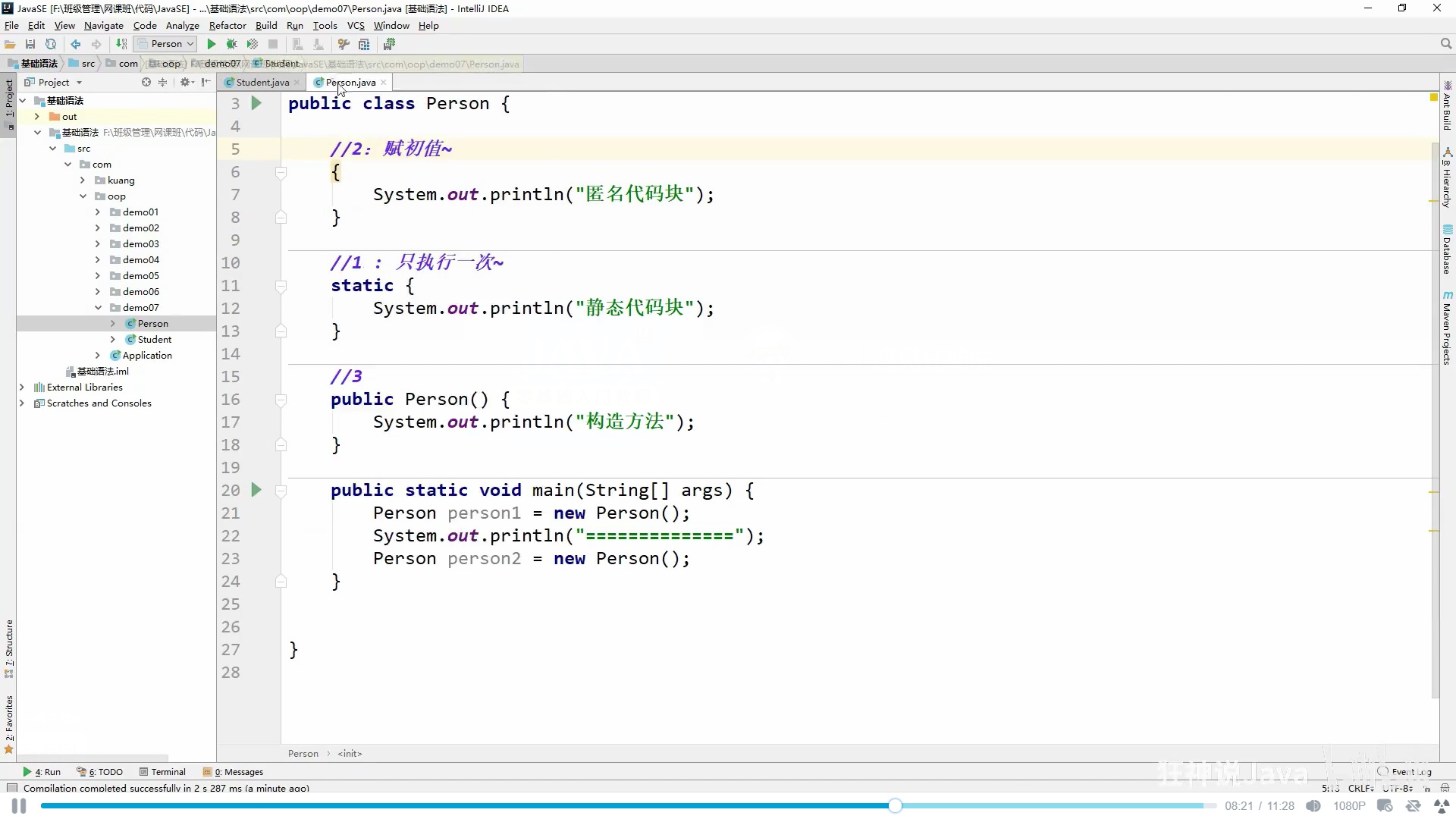Expand the External Libraries node

click(22, 388)
